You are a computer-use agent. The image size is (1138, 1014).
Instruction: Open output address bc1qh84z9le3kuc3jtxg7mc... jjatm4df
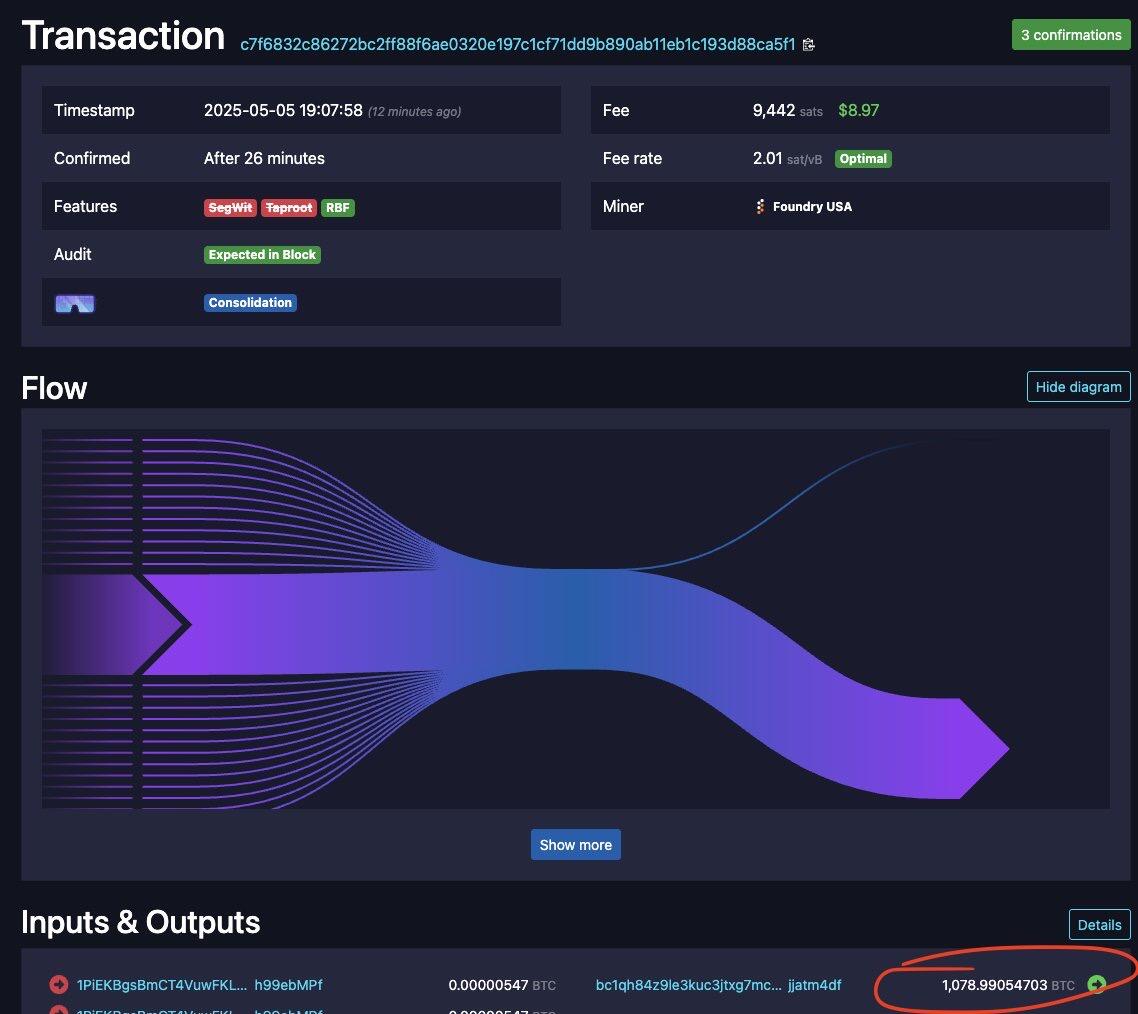718,985
